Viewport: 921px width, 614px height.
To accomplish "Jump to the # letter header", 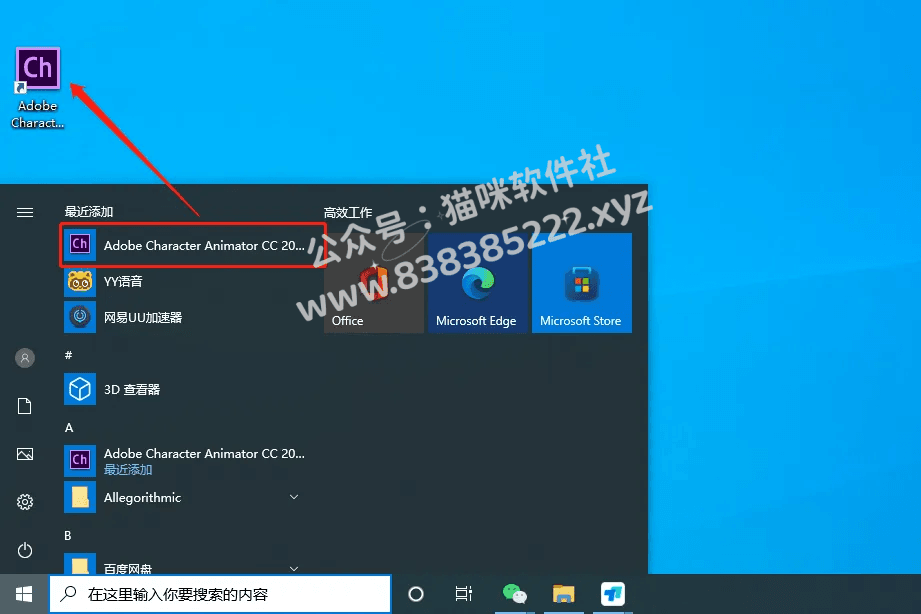I will (x=69, y=355).
